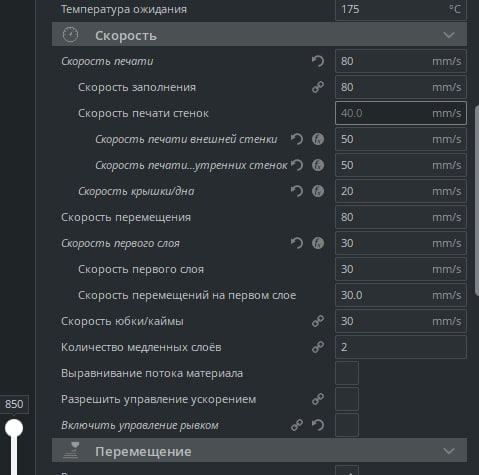Click the layer number box showing 850
Screen dimensions: 479x475
(14, 404)
